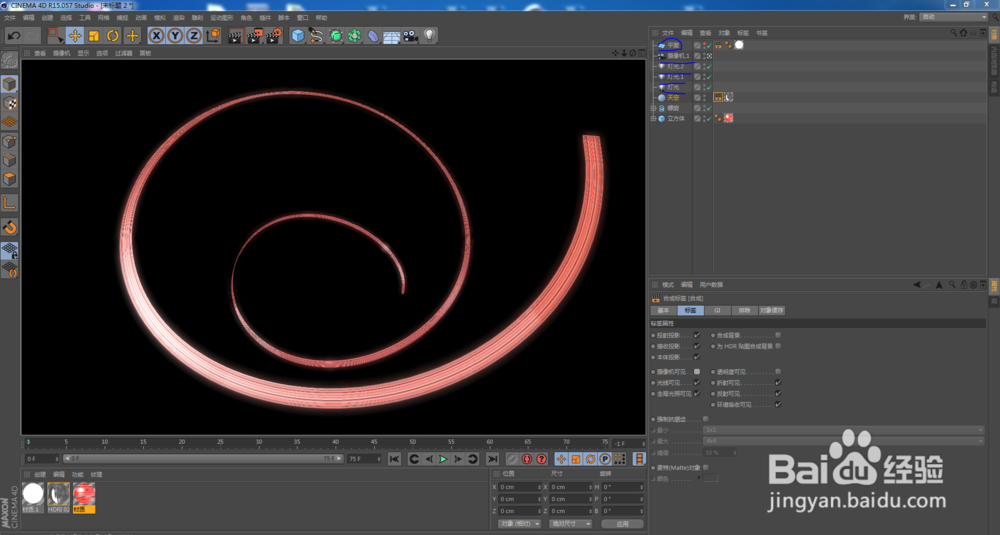Open the 摄像机 viewport menu

click(x=61, y=54)
